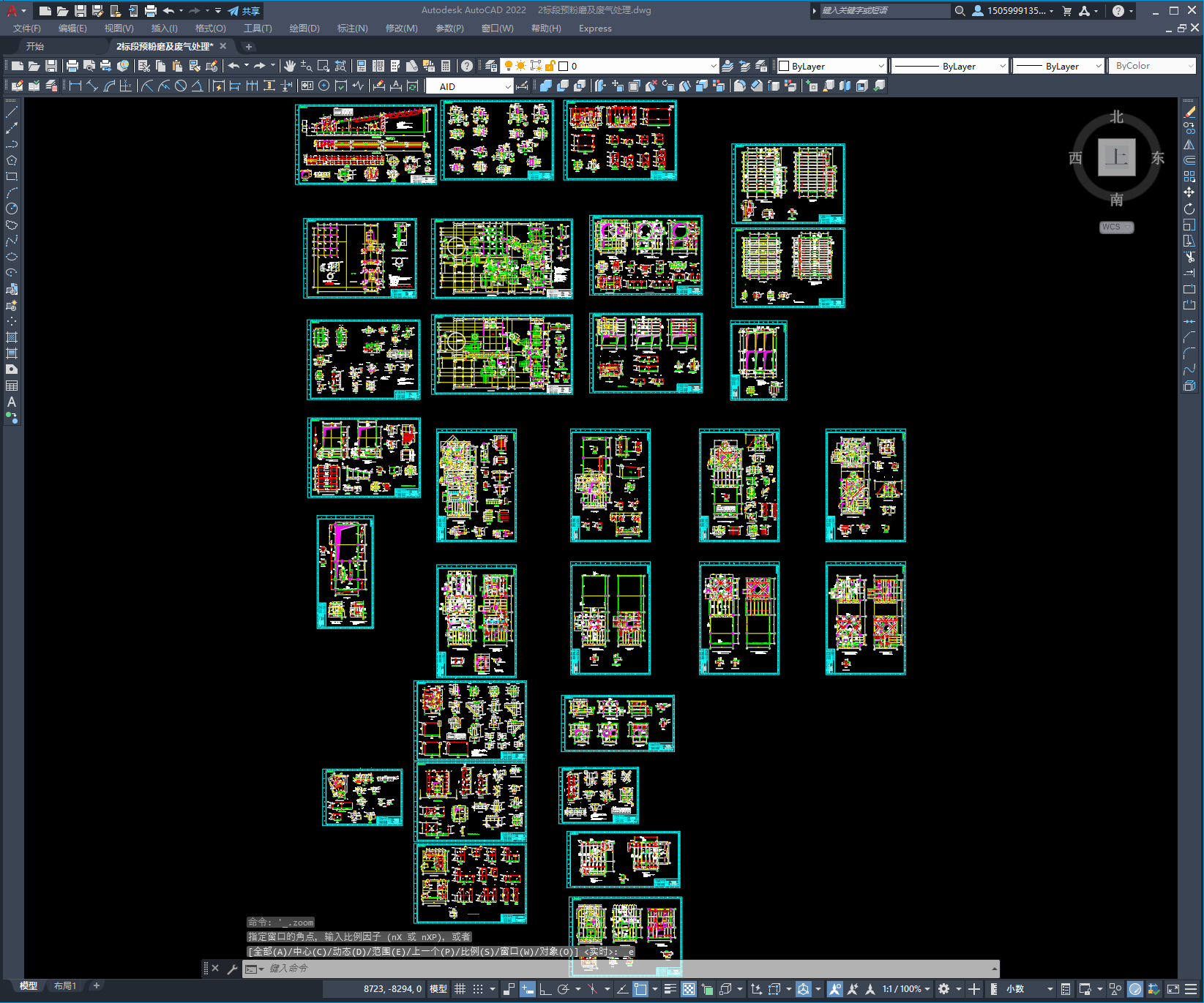Viewport: 1204px width, 1003px height.
Task: Toggle object snap in status bar
Action: [x=640, y=989]
